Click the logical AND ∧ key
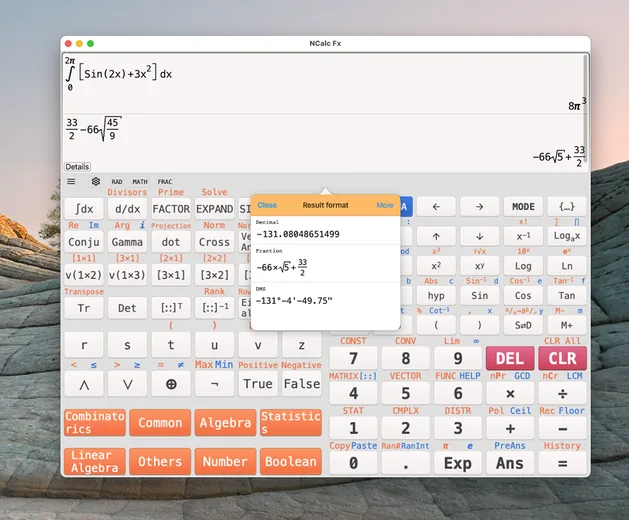 (x=84, y=384)
